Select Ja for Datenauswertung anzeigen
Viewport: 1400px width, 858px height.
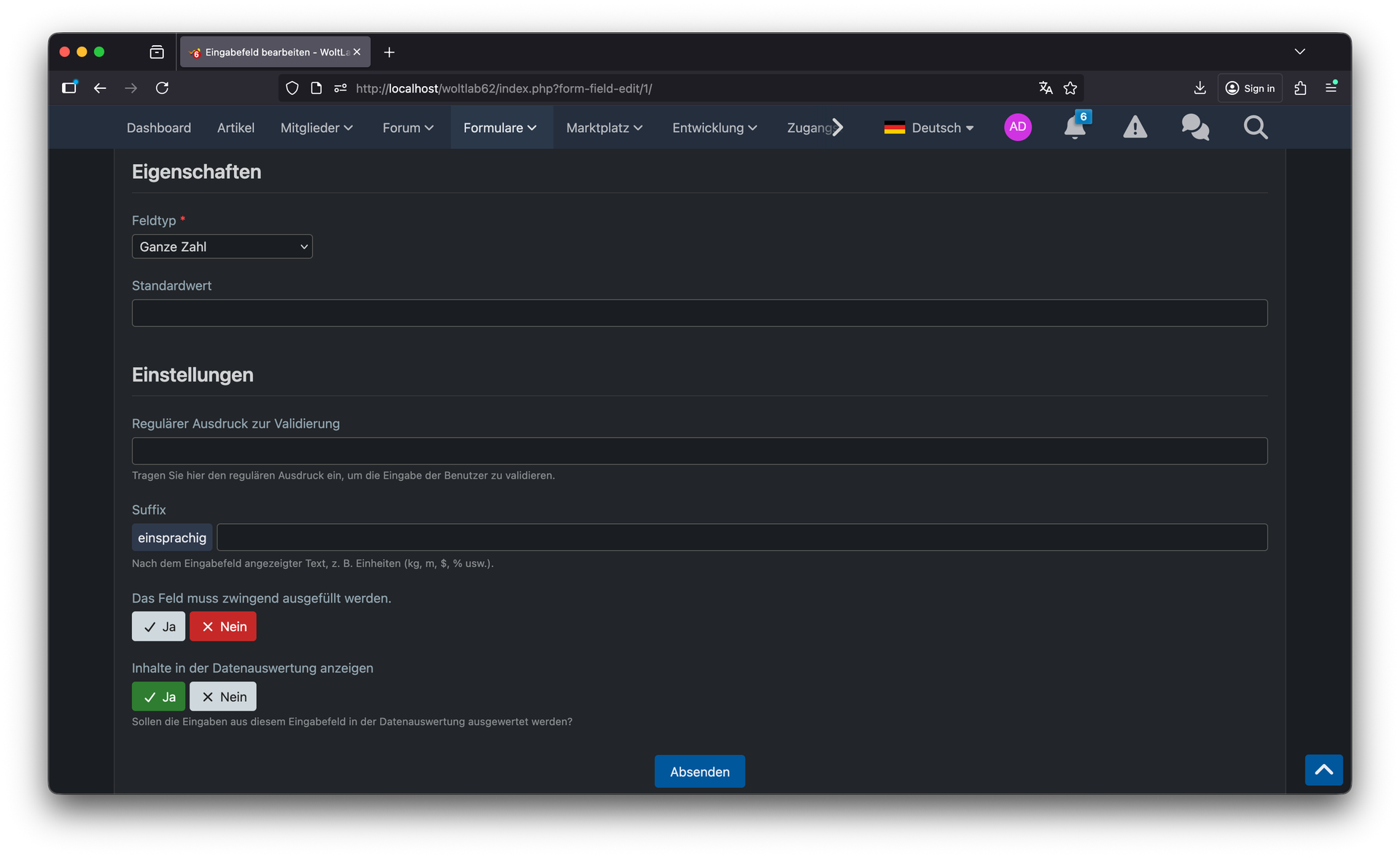pos(158,697)
